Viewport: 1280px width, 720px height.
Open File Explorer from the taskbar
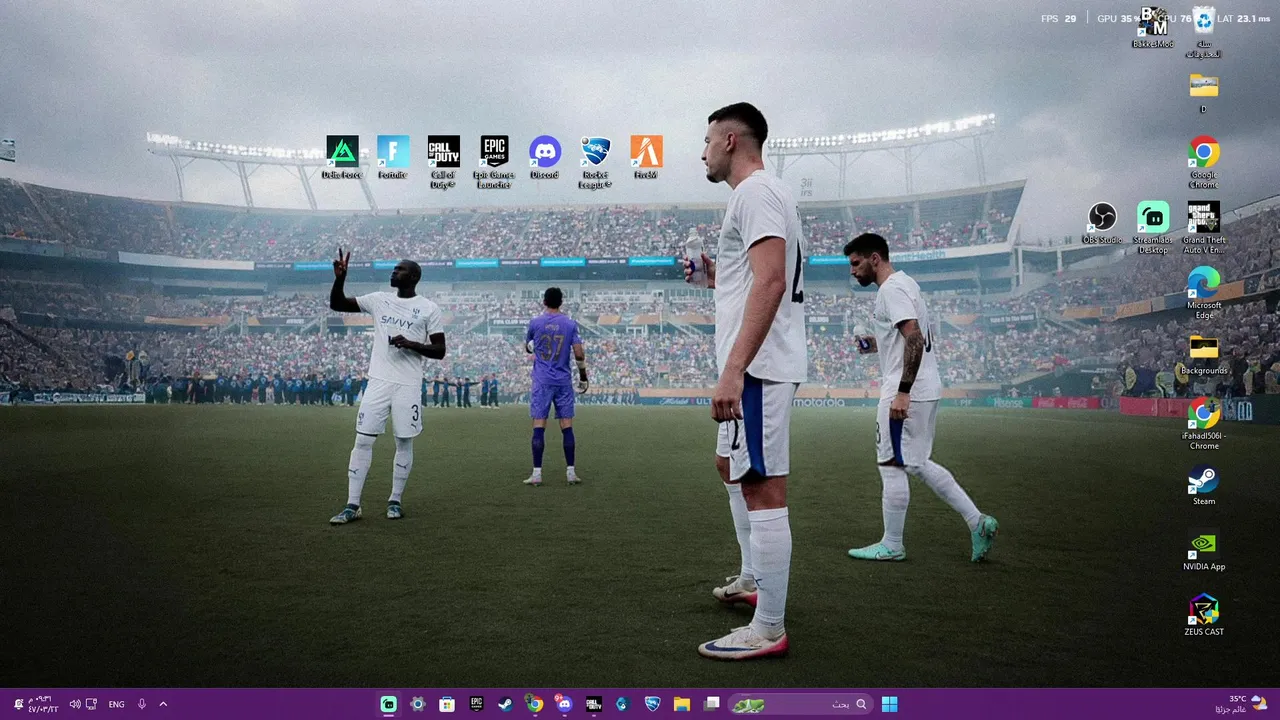(682, 704)
